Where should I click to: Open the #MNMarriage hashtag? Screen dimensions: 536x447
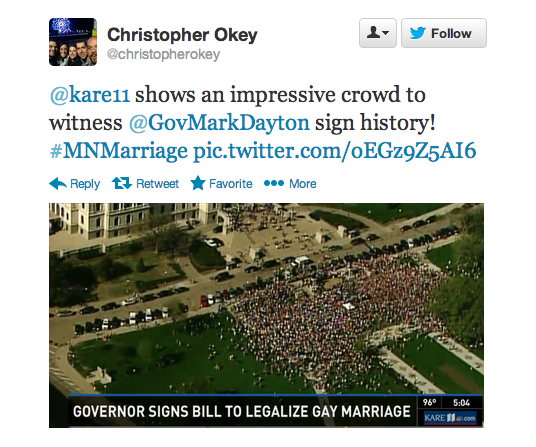tap(119, 151)
